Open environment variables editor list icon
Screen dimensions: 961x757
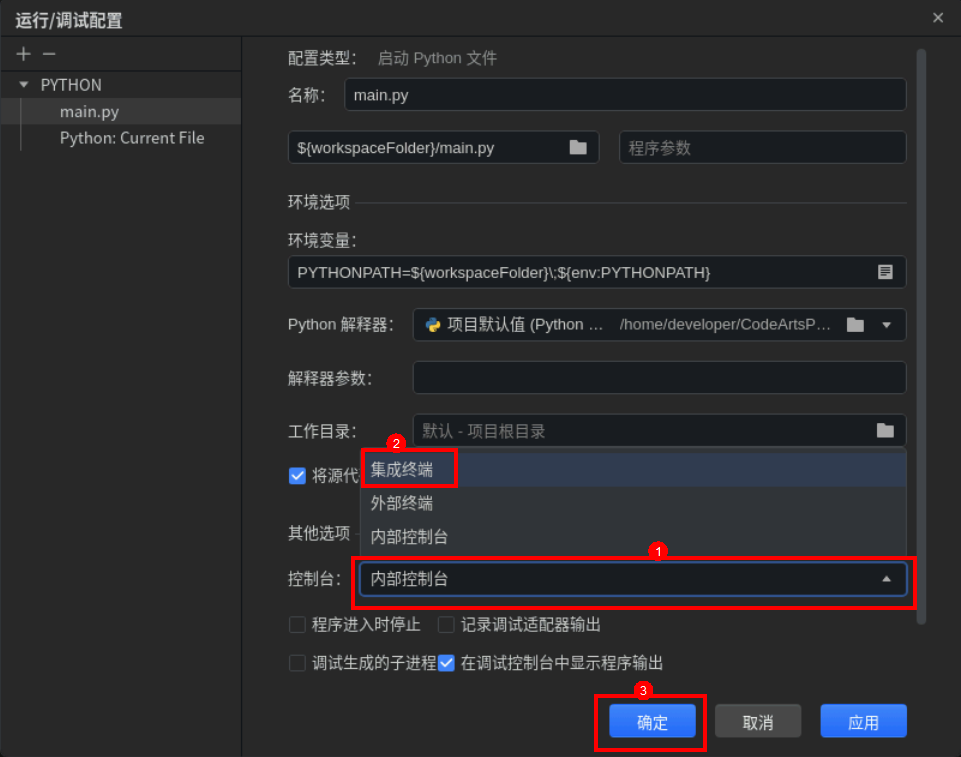(885, 272)
